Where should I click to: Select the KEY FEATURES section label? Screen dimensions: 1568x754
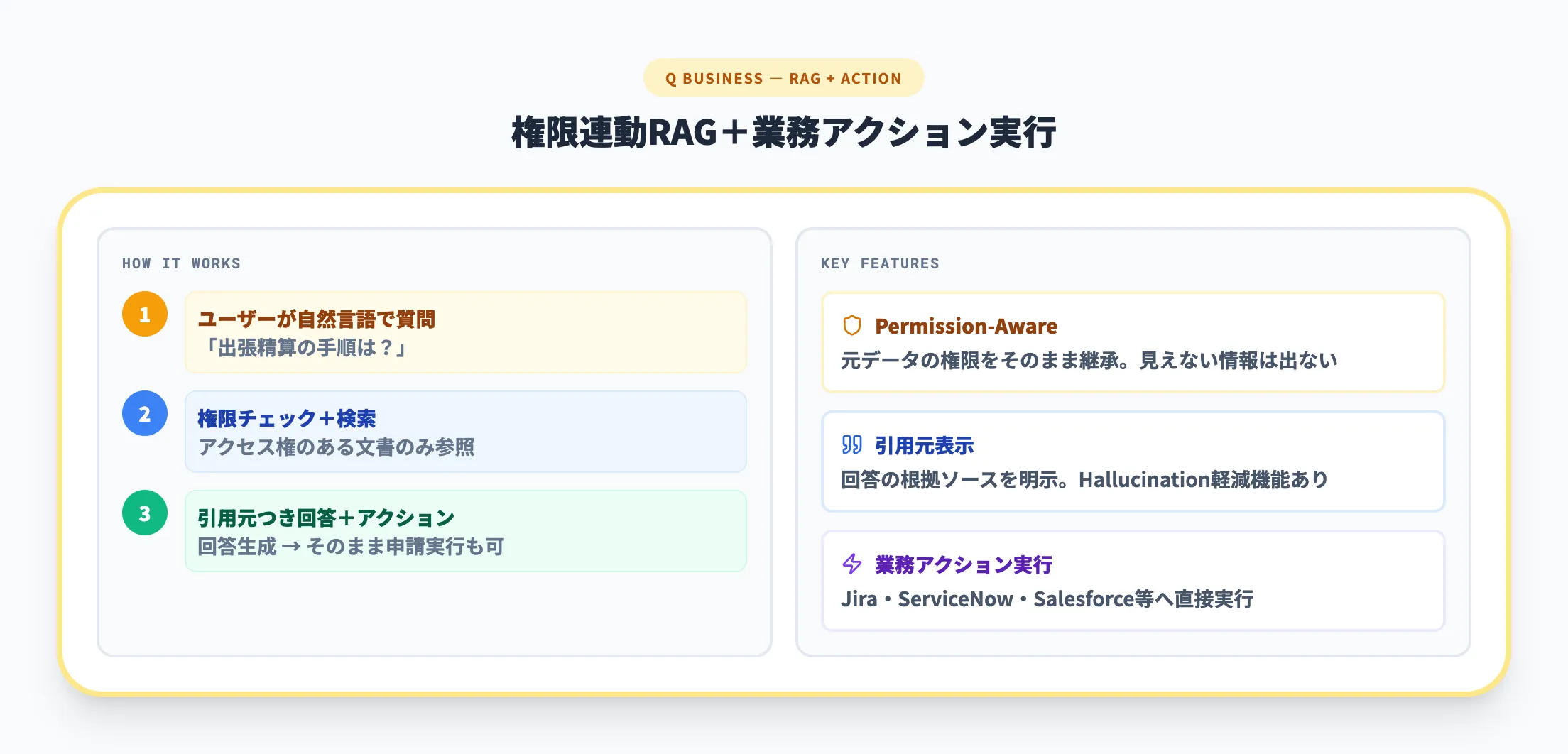[x=880, y=263]
